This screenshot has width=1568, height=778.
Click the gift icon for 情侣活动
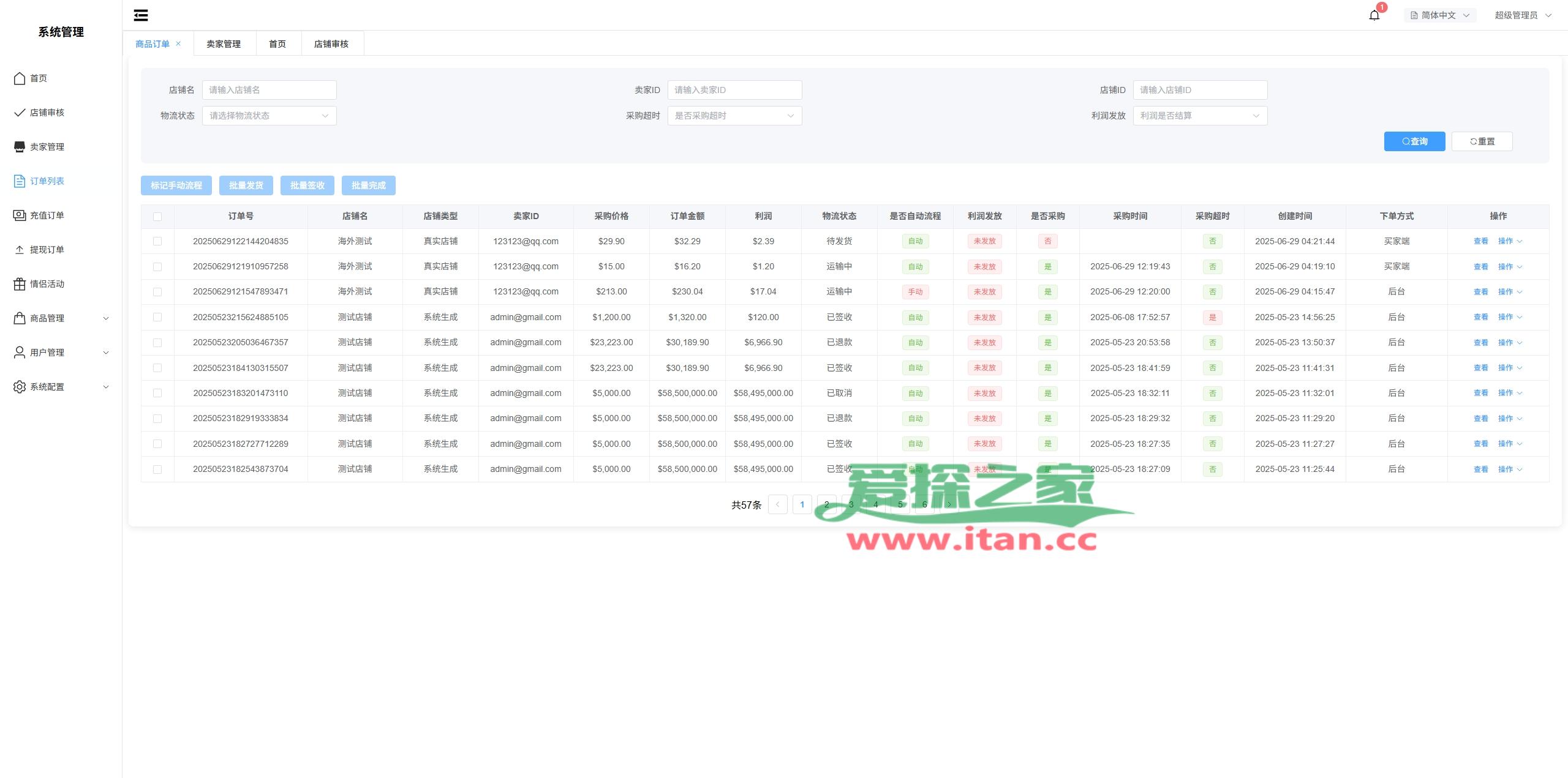tap(20, 284)
